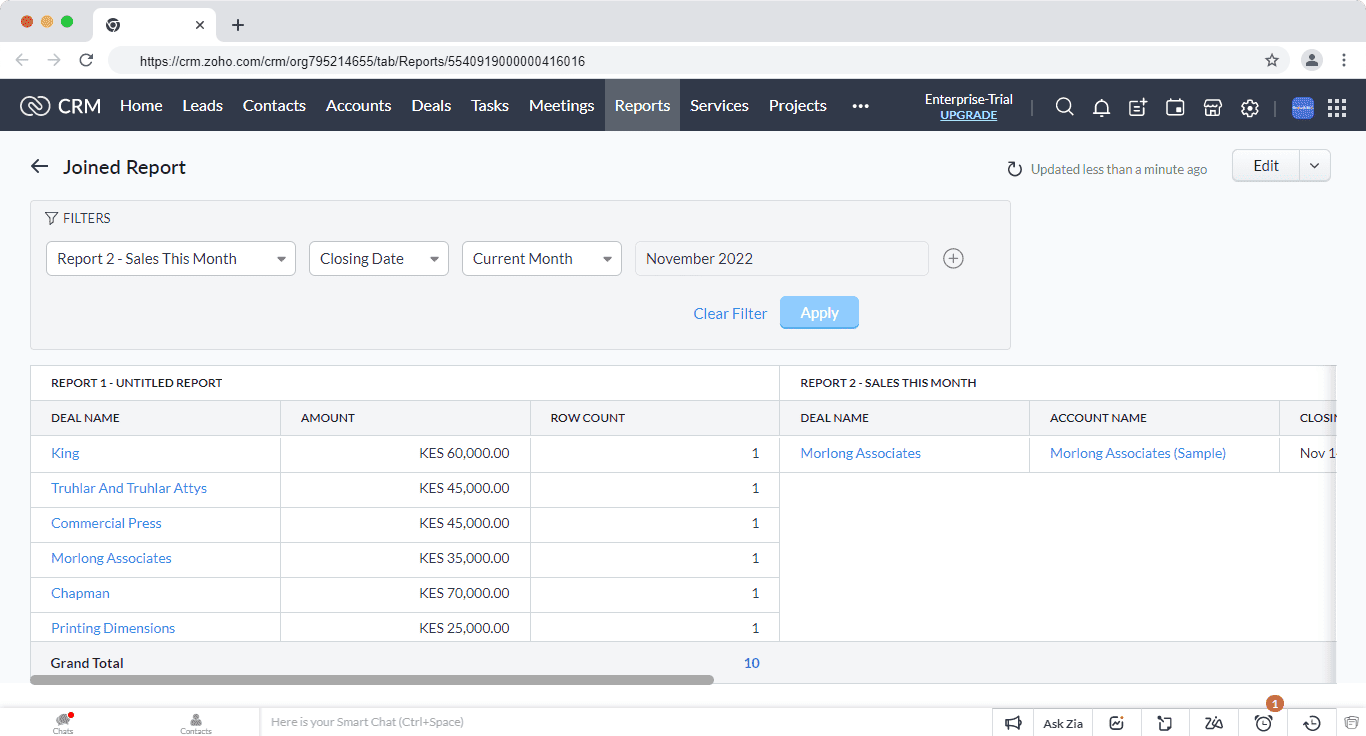Open the Meetings tab
This screenshot has height=736, width=1366.
click(561, 106)
